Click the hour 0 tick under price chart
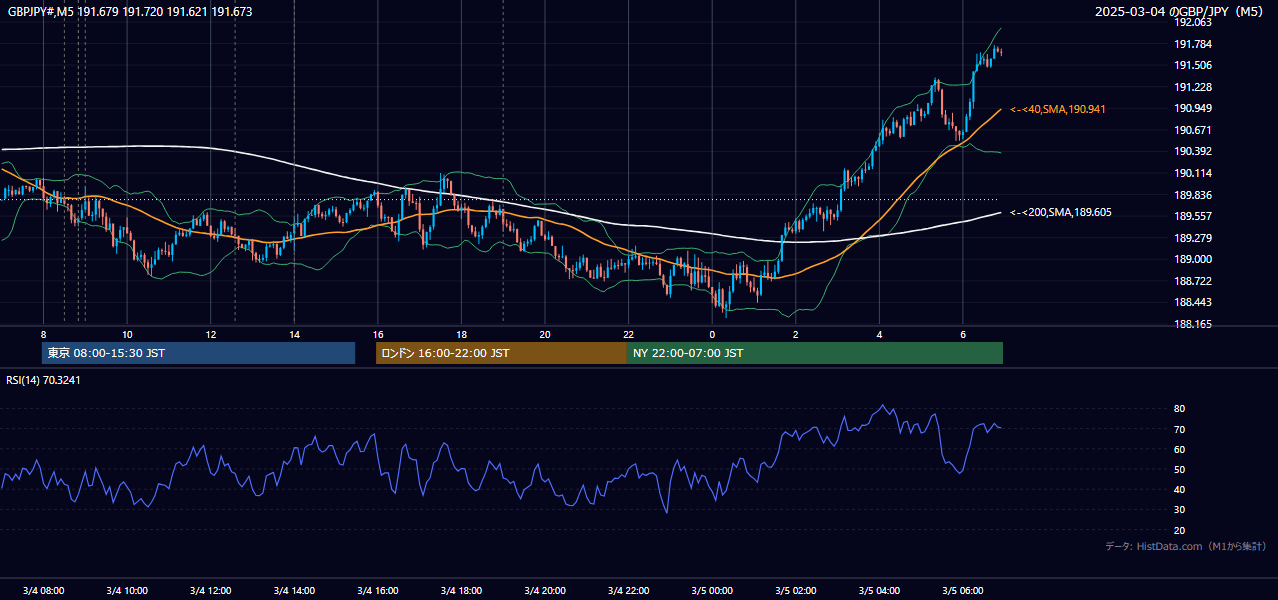 tap(712, 334)
